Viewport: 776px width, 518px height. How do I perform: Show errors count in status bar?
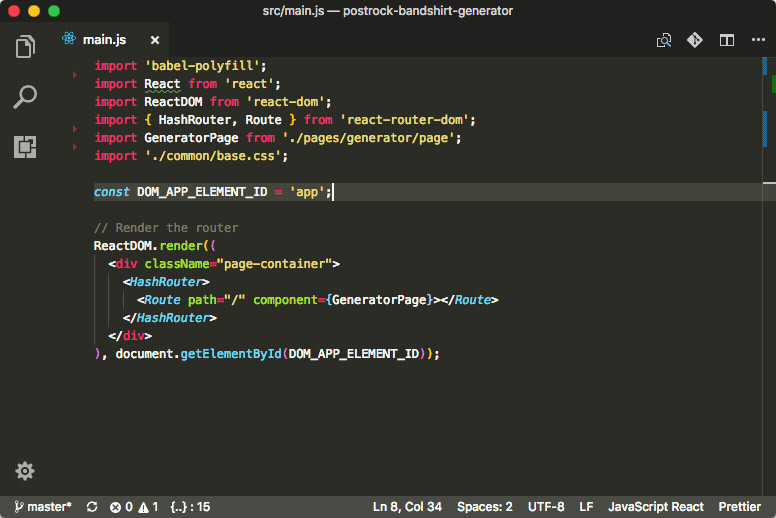coord(121,507)
